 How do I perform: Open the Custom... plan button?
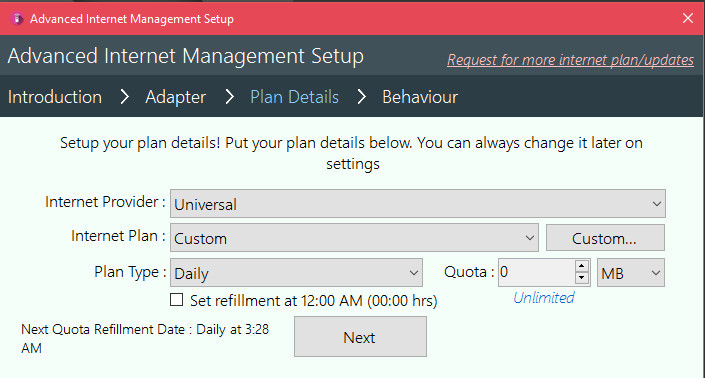coord(605,238)
